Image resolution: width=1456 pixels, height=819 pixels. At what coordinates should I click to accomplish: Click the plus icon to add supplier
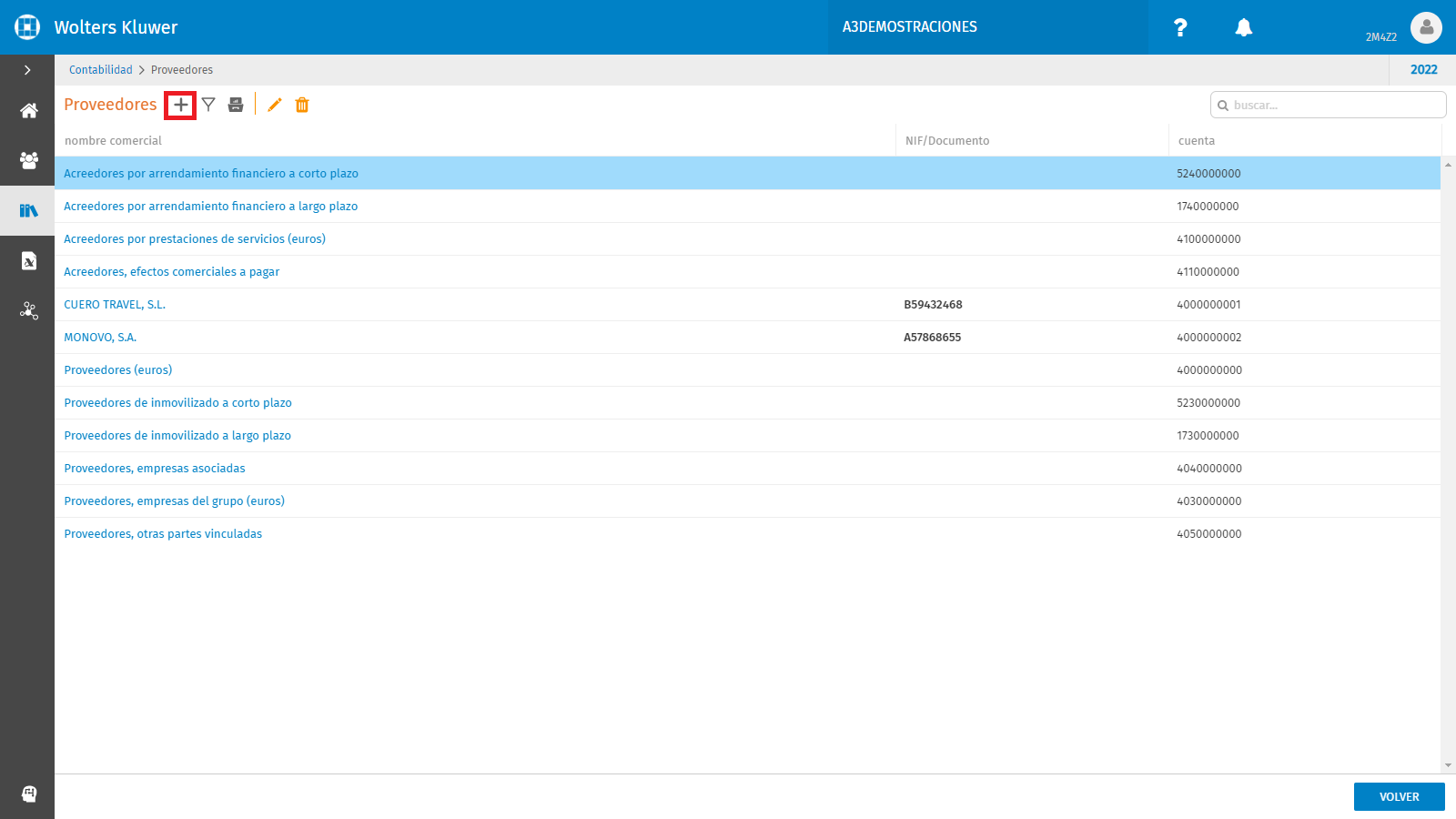(181, 105)
